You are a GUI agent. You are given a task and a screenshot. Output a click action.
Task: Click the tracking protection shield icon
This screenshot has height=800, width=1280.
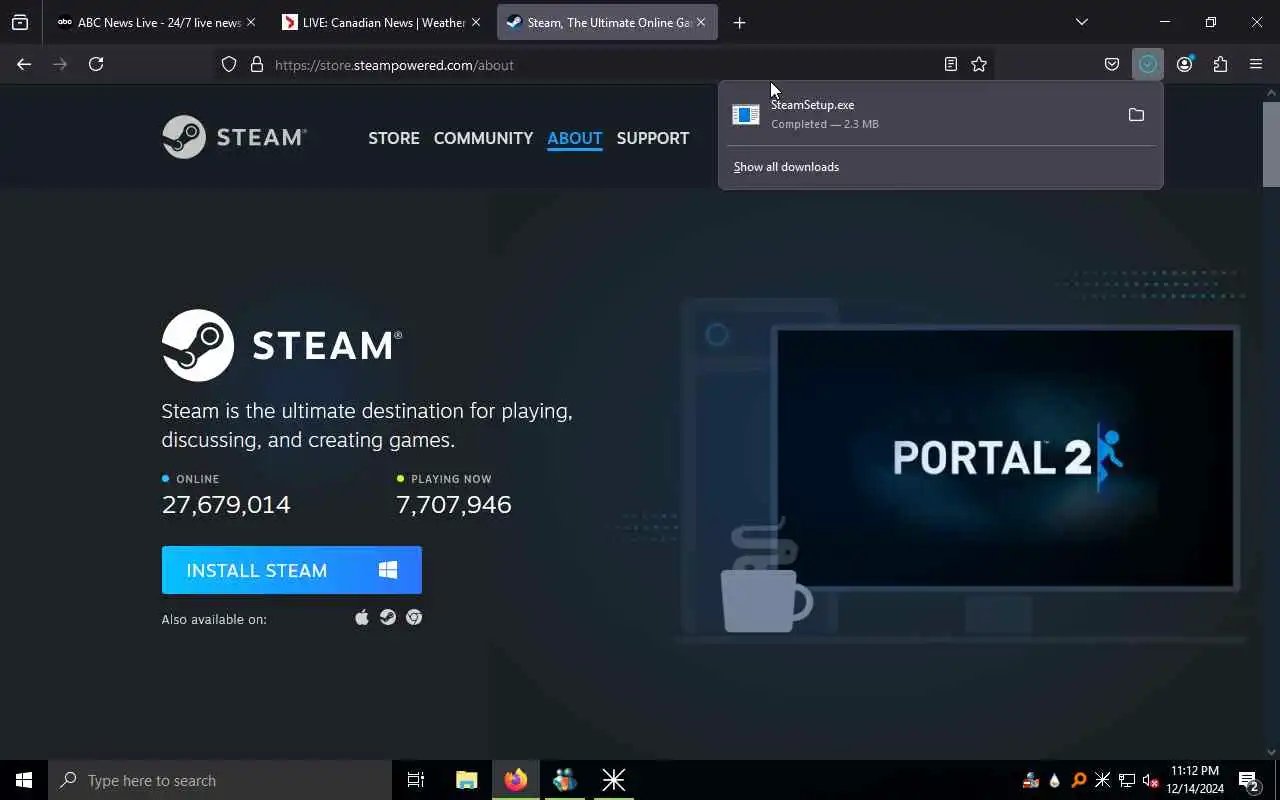229,64
